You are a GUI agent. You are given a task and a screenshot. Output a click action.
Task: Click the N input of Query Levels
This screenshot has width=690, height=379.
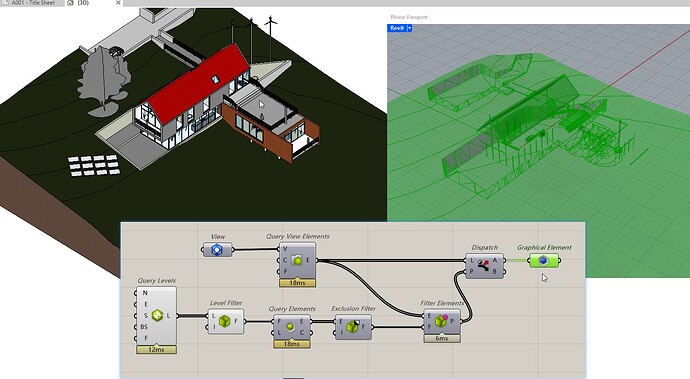(x=145, y=293)
